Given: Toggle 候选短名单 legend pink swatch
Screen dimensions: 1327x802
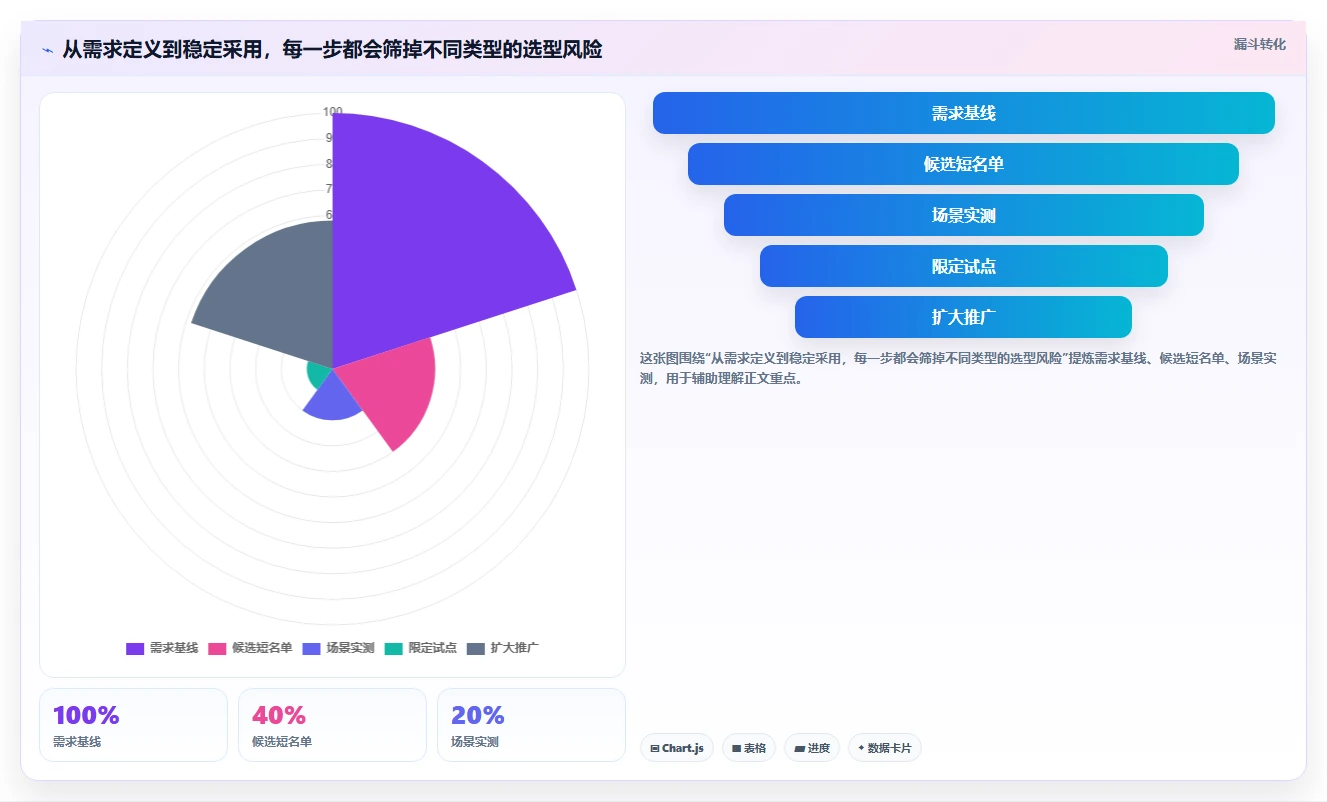Looking at the screenshot, I should [217, 648].
